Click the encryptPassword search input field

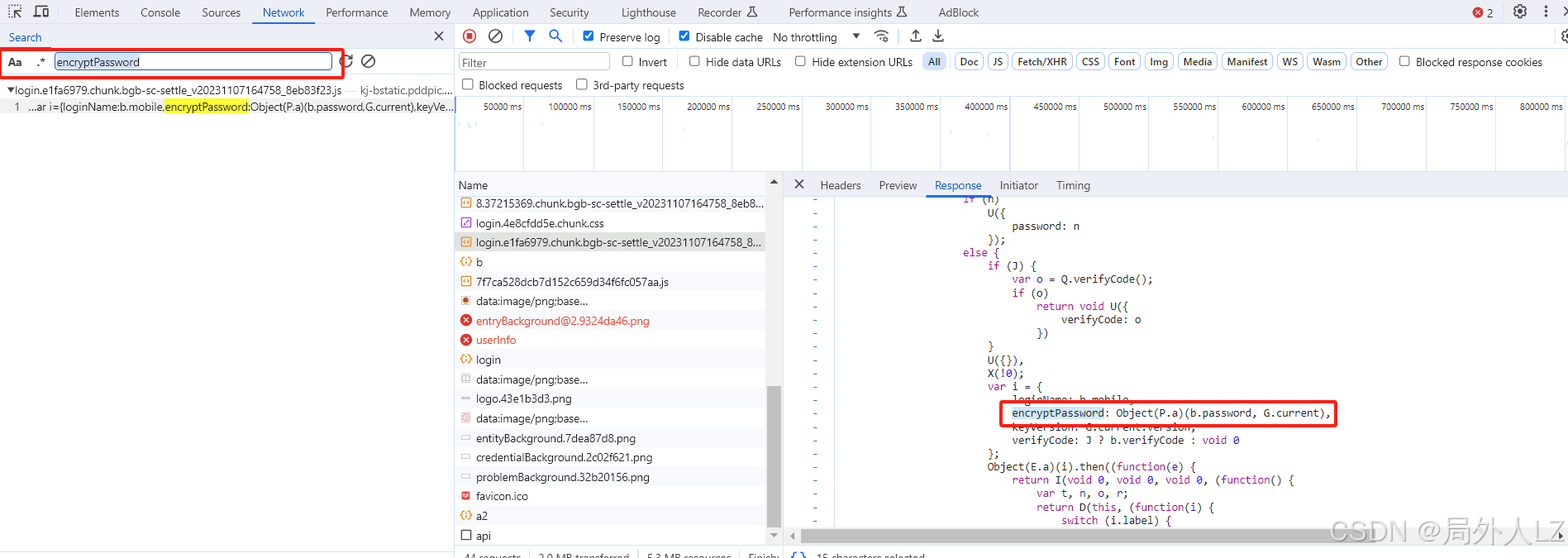[193, 62]
